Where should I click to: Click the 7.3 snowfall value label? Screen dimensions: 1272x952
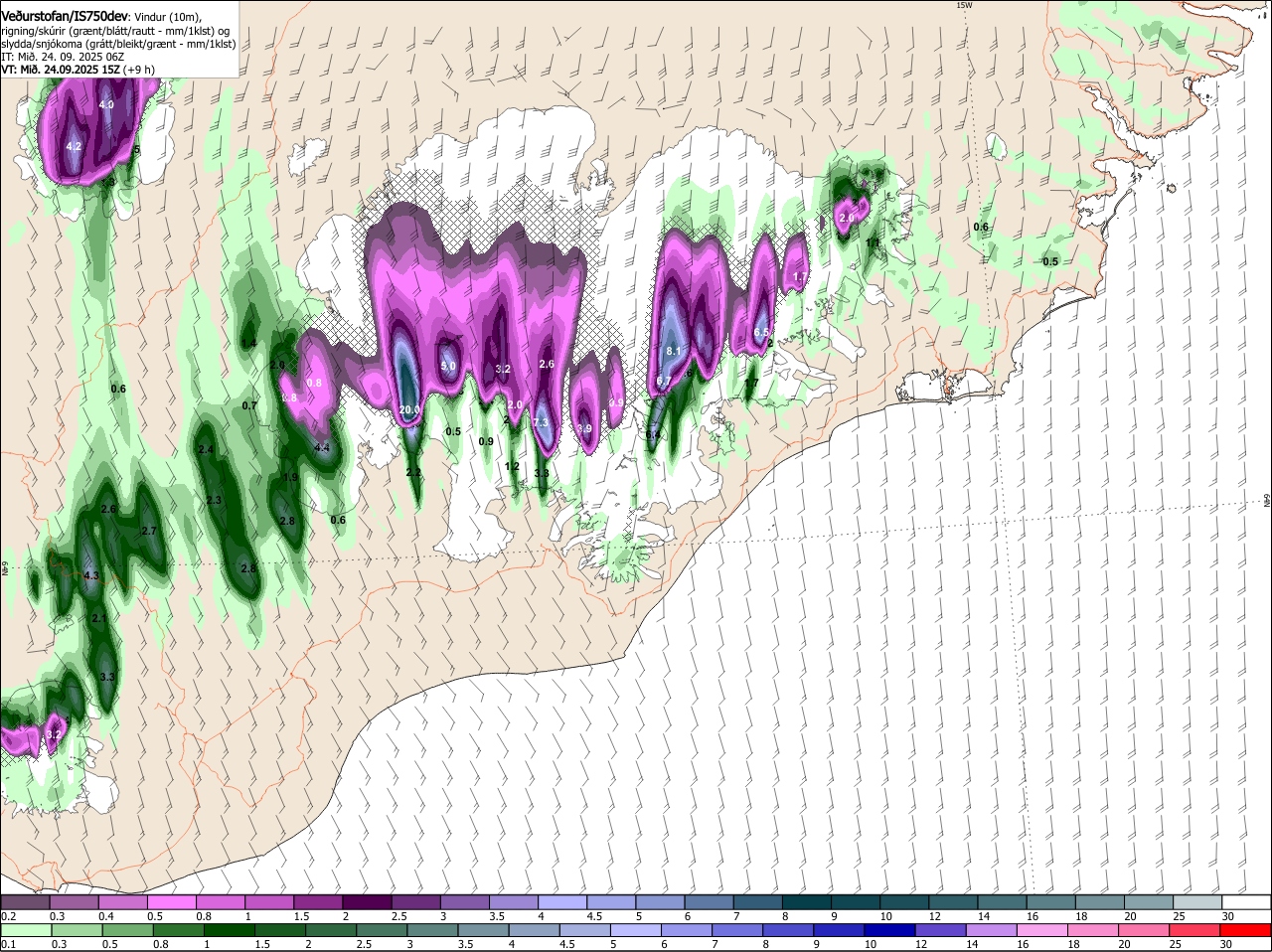click(541, 422)
